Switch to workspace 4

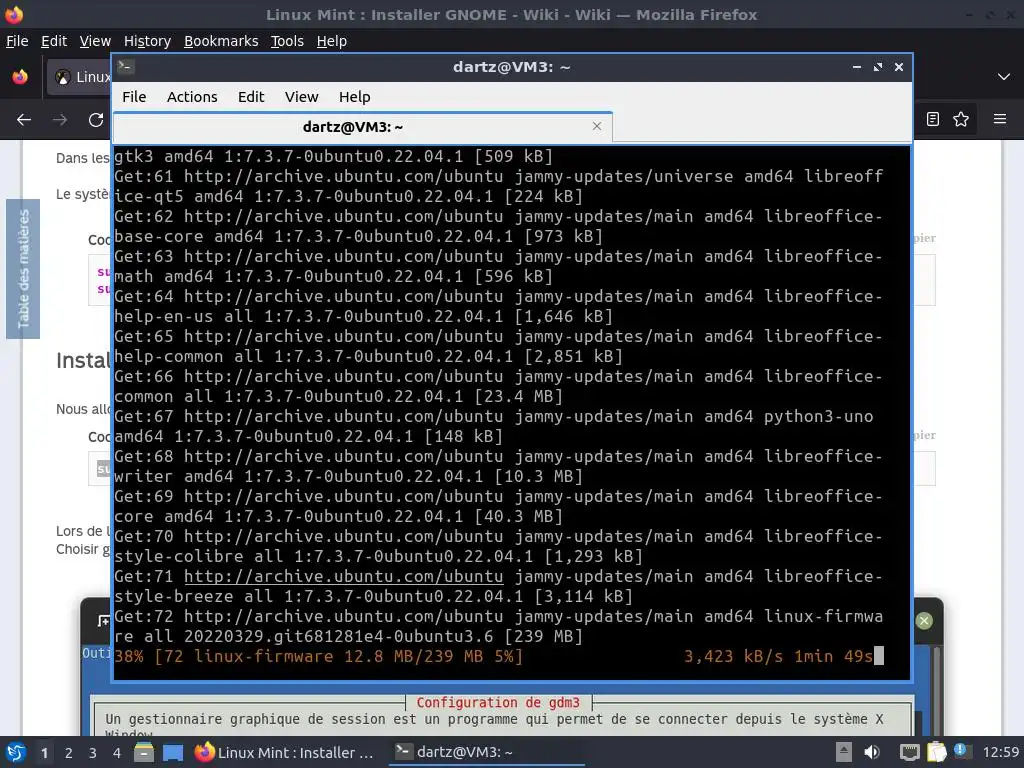[x=117, y=753]
